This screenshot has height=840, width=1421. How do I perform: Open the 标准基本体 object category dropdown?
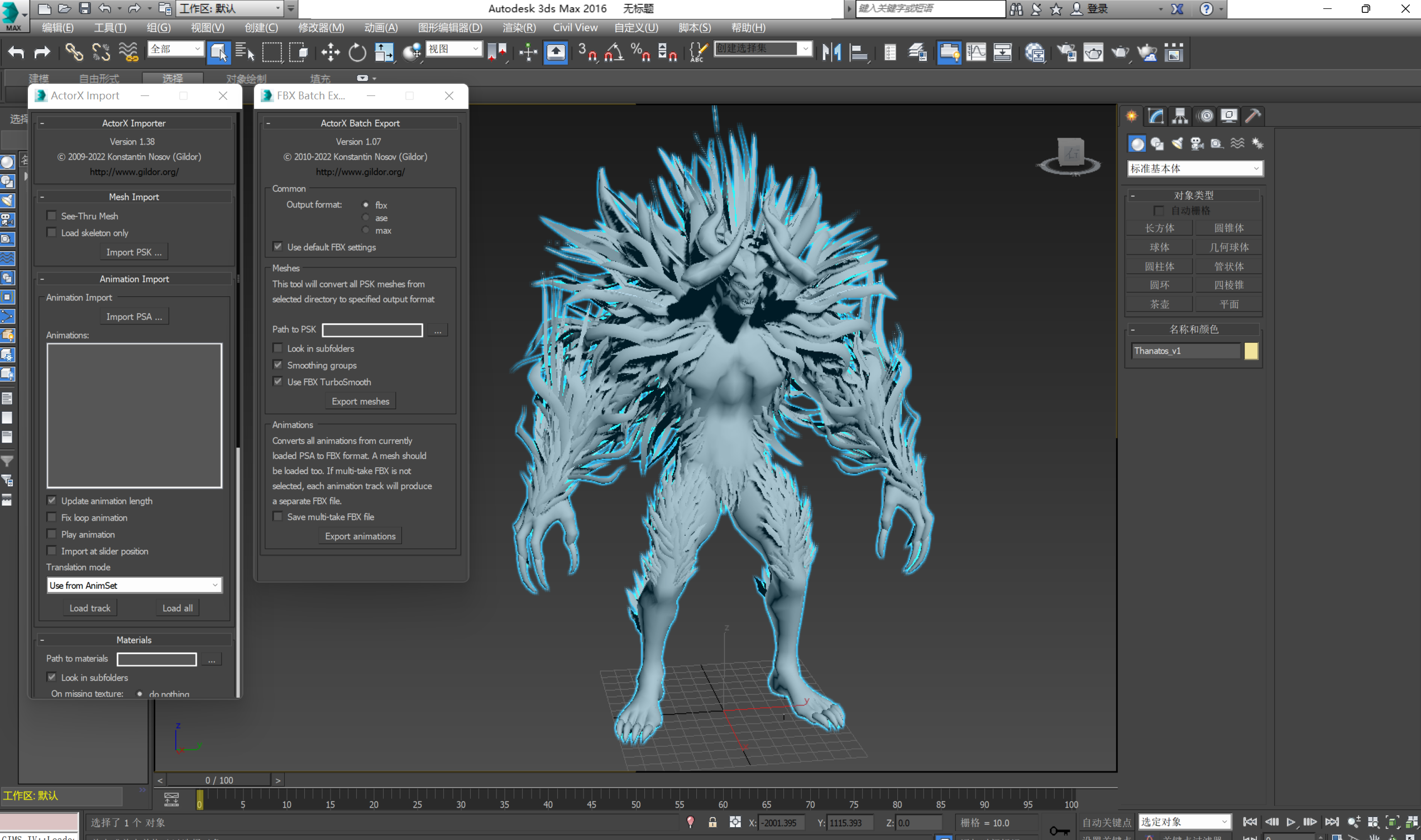coord(1194,169)
